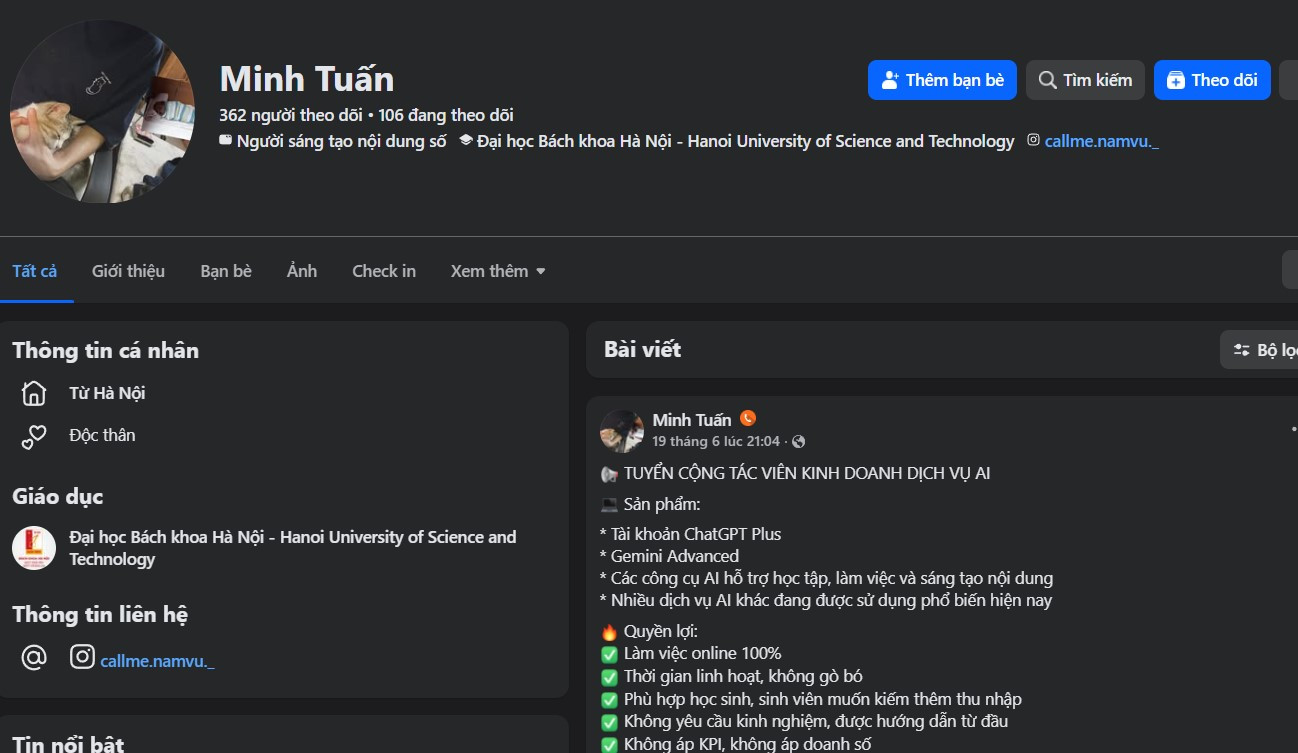Click the Không áp KPI, không áp doanh số line
Viewport: 1298px width, 753px height.
[x=747, y=744]
